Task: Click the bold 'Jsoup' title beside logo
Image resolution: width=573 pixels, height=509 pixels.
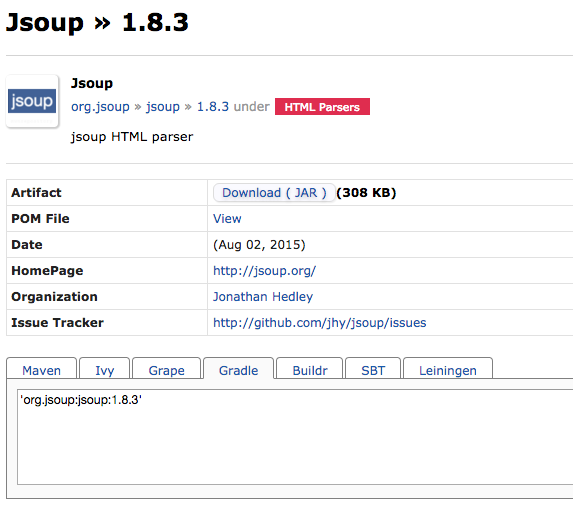Action: pyautogui.click(x=92, y=84)
